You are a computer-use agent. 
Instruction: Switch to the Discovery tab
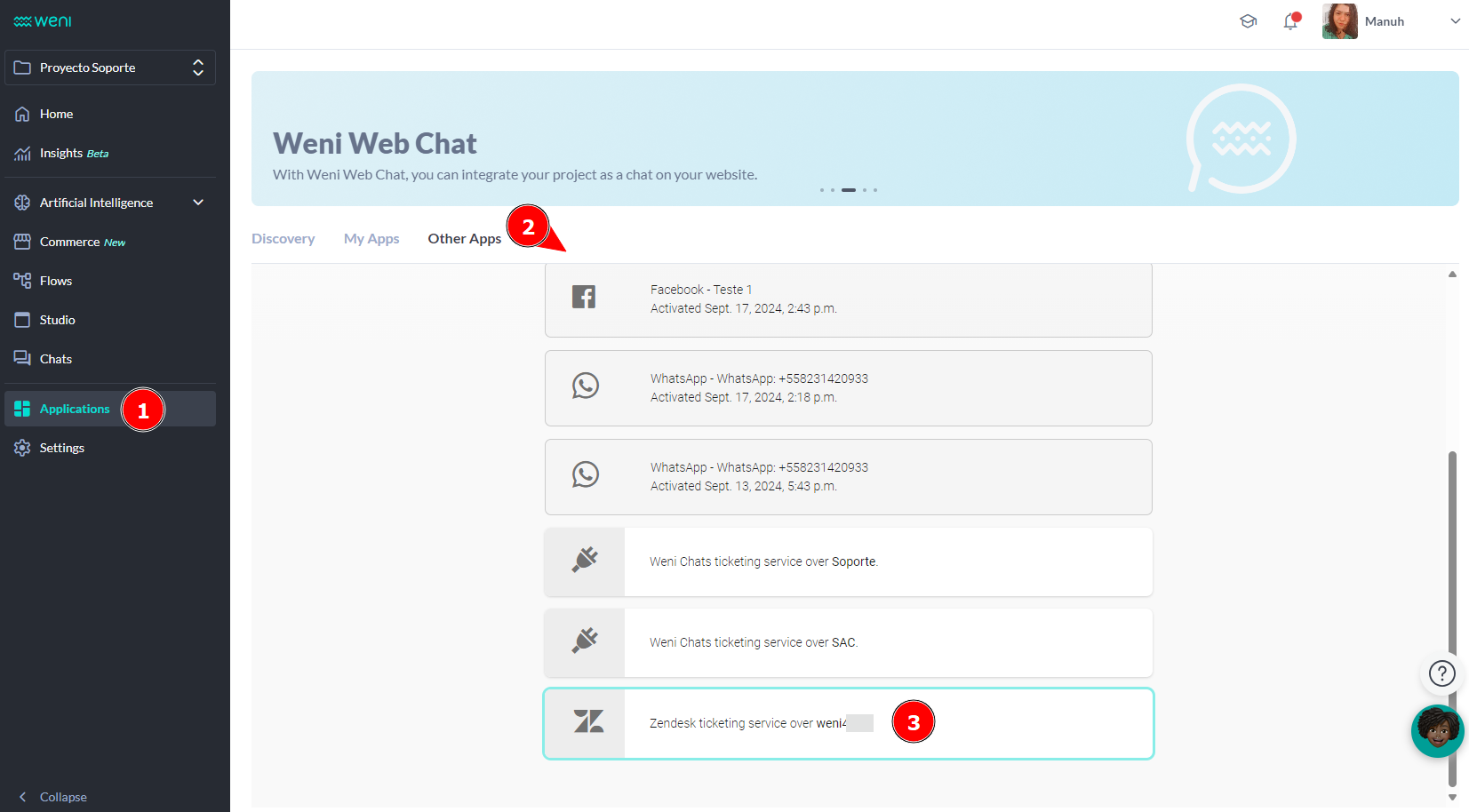pyautogui.click(x=283, y=239)
